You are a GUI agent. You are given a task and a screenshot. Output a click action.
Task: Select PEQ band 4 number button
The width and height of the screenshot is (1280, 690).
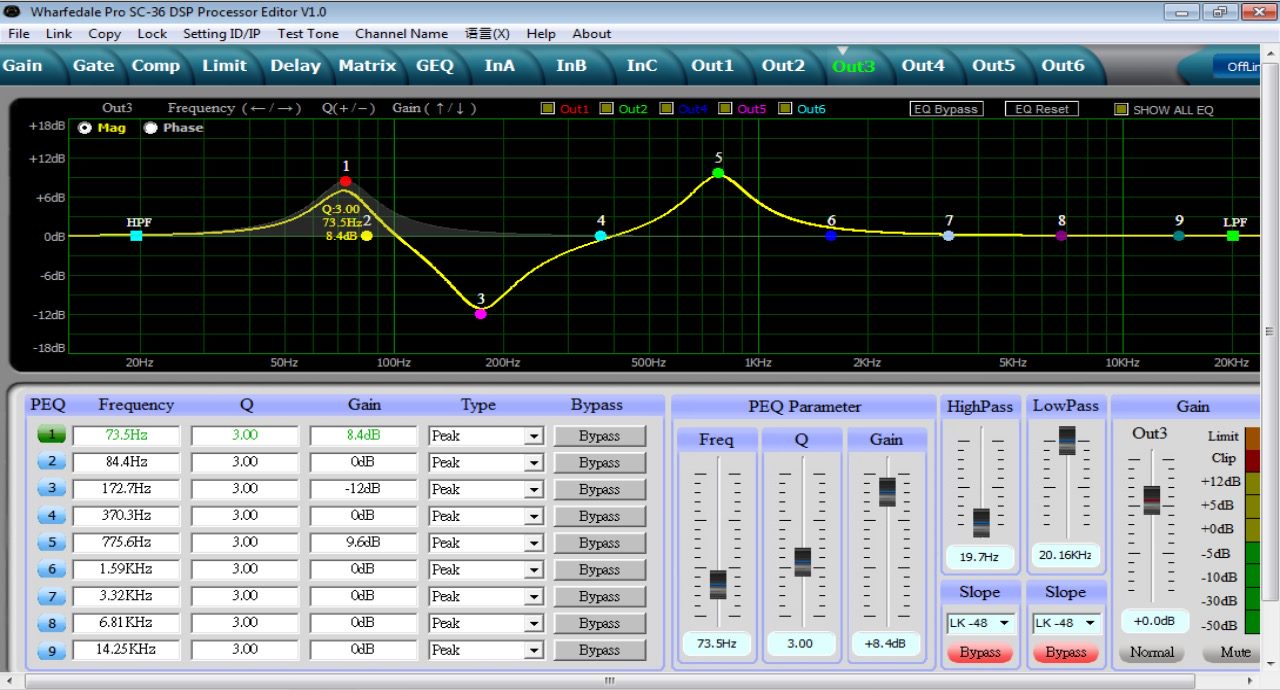52,516
